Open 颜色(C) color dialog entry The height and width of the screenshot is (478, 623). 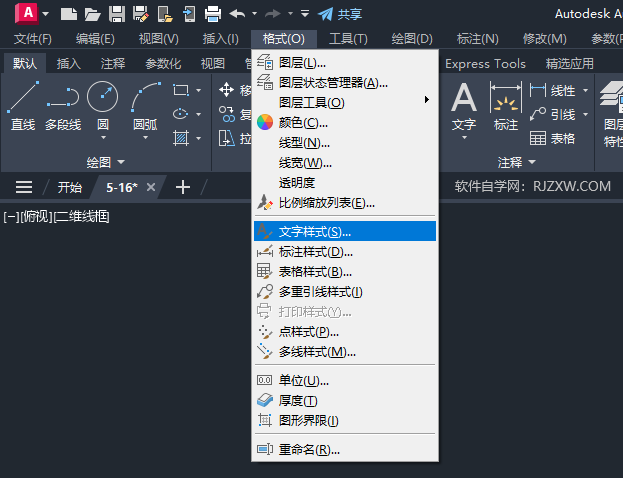pyautogui.click(x=345, y=122)
